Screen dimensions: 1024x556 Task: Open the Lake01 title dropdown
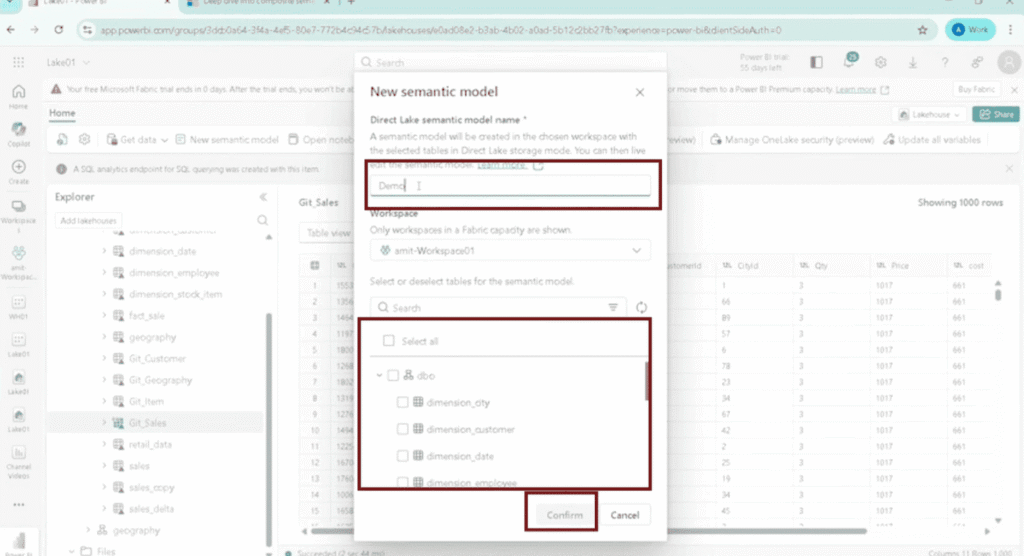(68, 62)
